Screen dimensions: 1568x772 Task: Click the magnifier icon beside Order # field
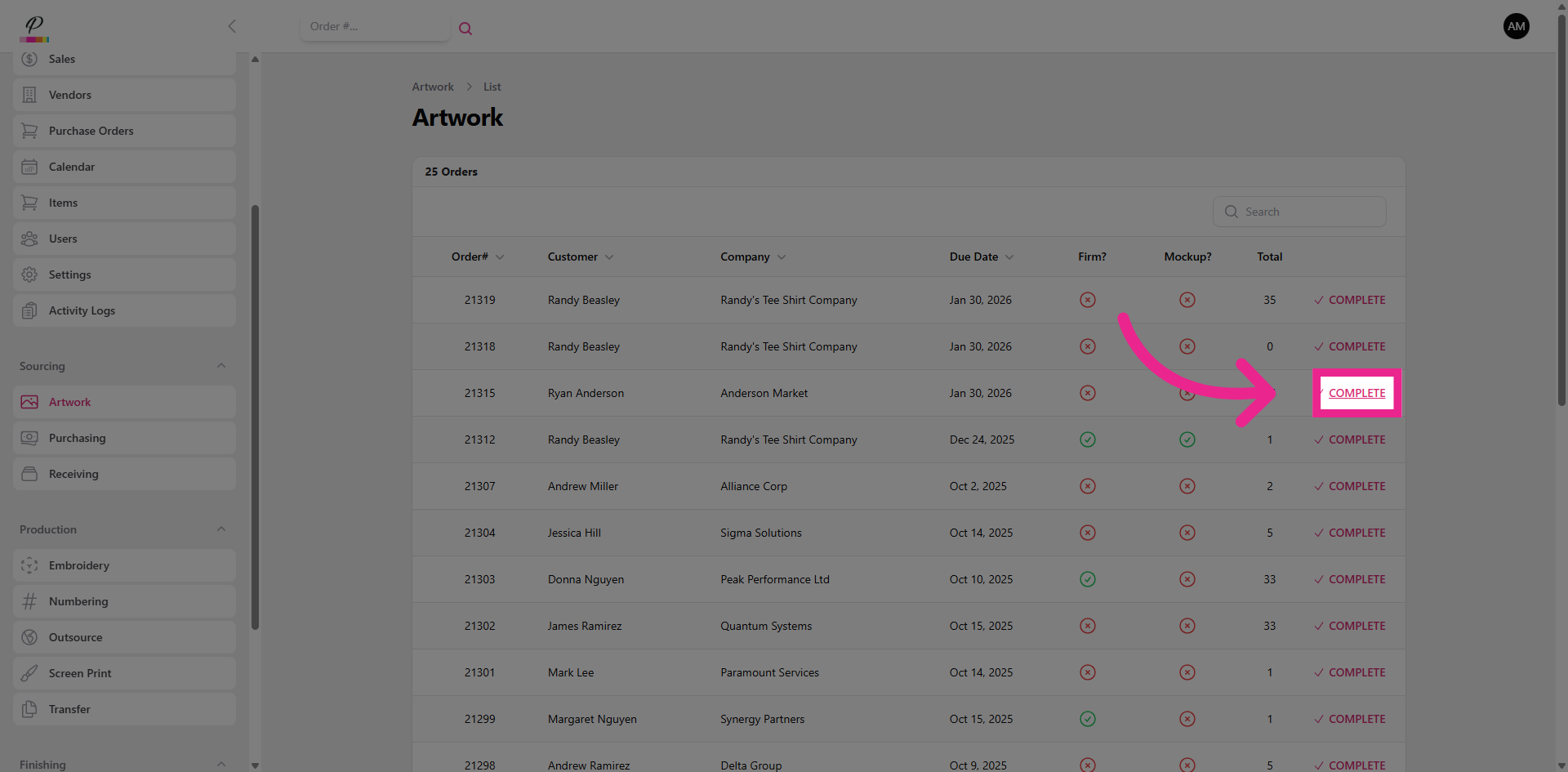[465, 29]
